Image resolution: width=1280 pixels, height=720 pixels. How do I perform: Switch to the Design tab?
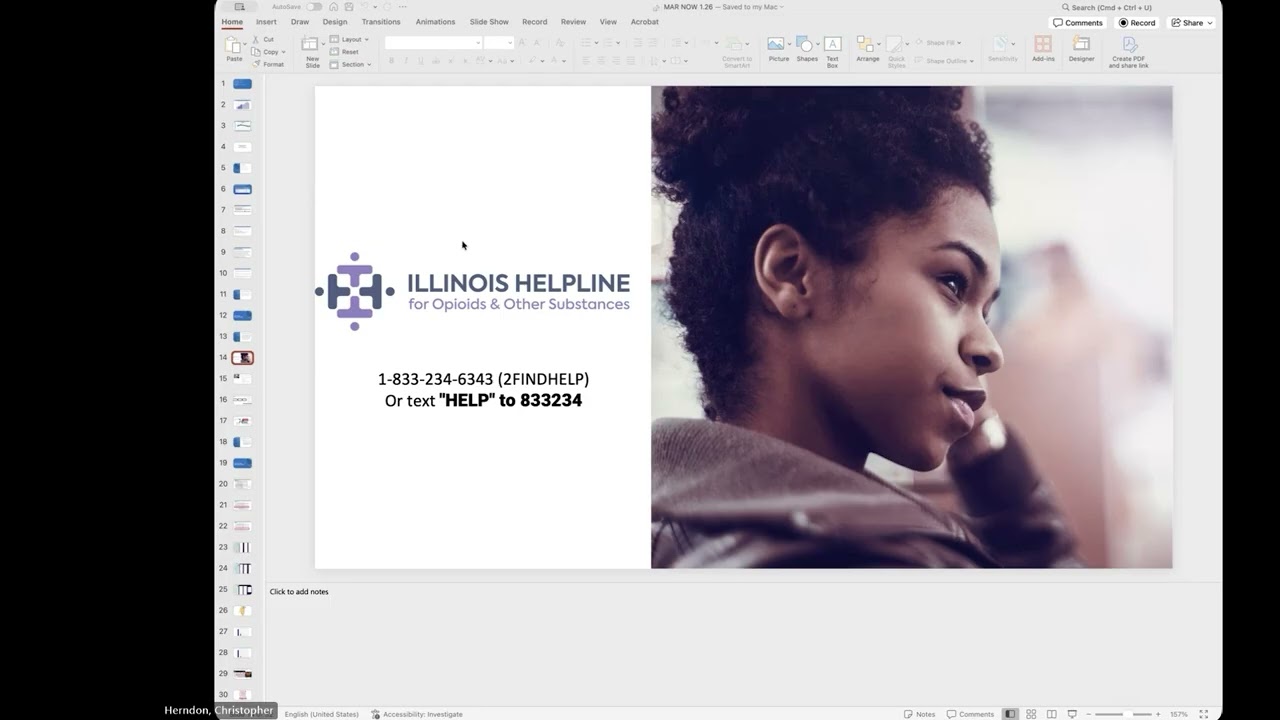[x=335, y=22]
